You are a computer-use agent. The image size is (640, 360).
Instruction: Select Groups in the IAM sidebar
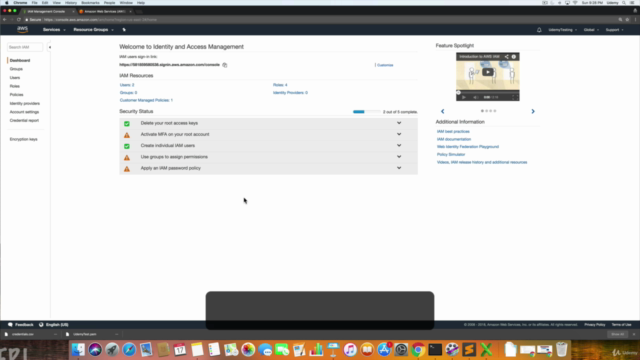tap(16, 69)
